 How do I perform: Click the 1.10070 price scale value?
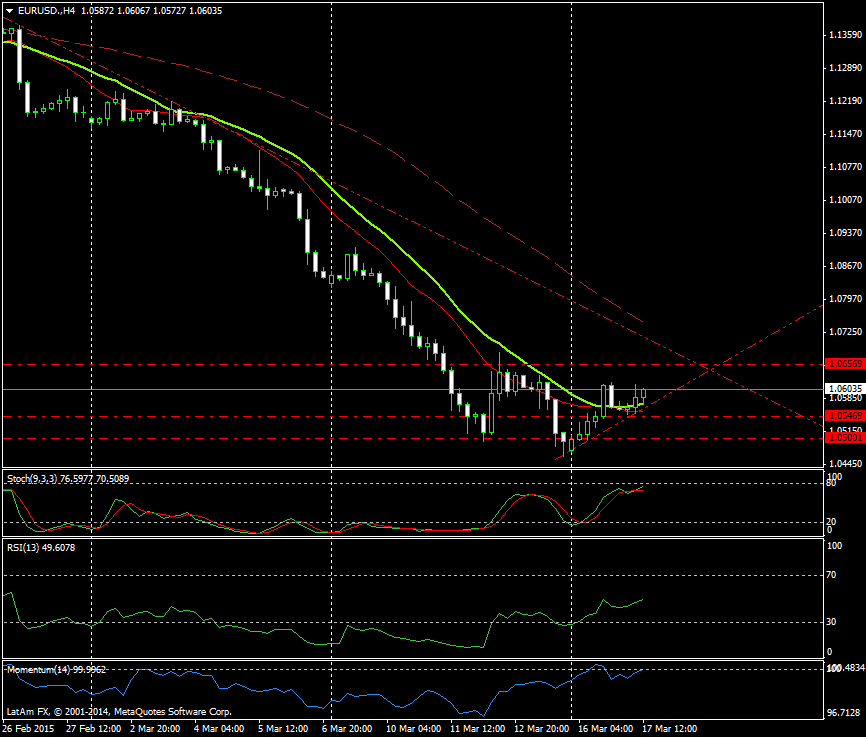click(844, 199)
